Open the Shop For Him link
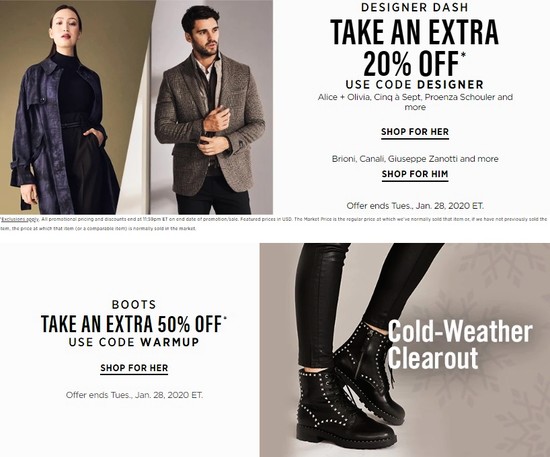Viewport: 550px width, 457px height. pyautogui.click(x=415, y=174)
